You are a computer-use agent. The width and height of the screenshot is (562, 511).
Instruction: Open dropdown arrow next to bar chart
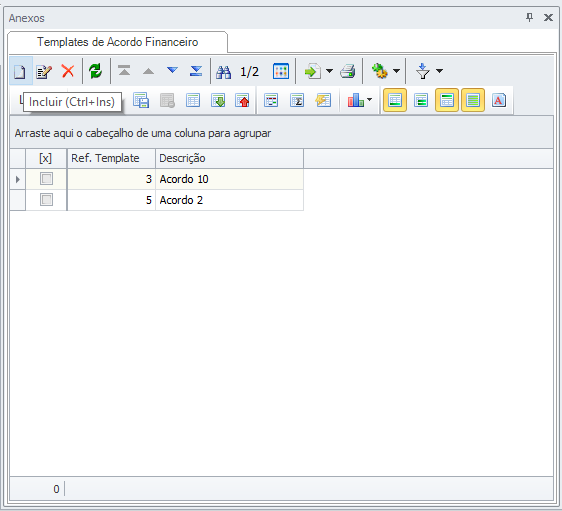pos(369,100)
